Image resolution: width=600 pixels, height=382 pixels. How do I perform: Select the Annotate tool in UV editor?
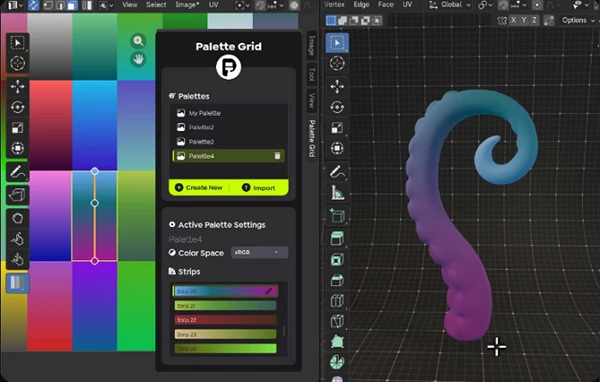(17, 172)
